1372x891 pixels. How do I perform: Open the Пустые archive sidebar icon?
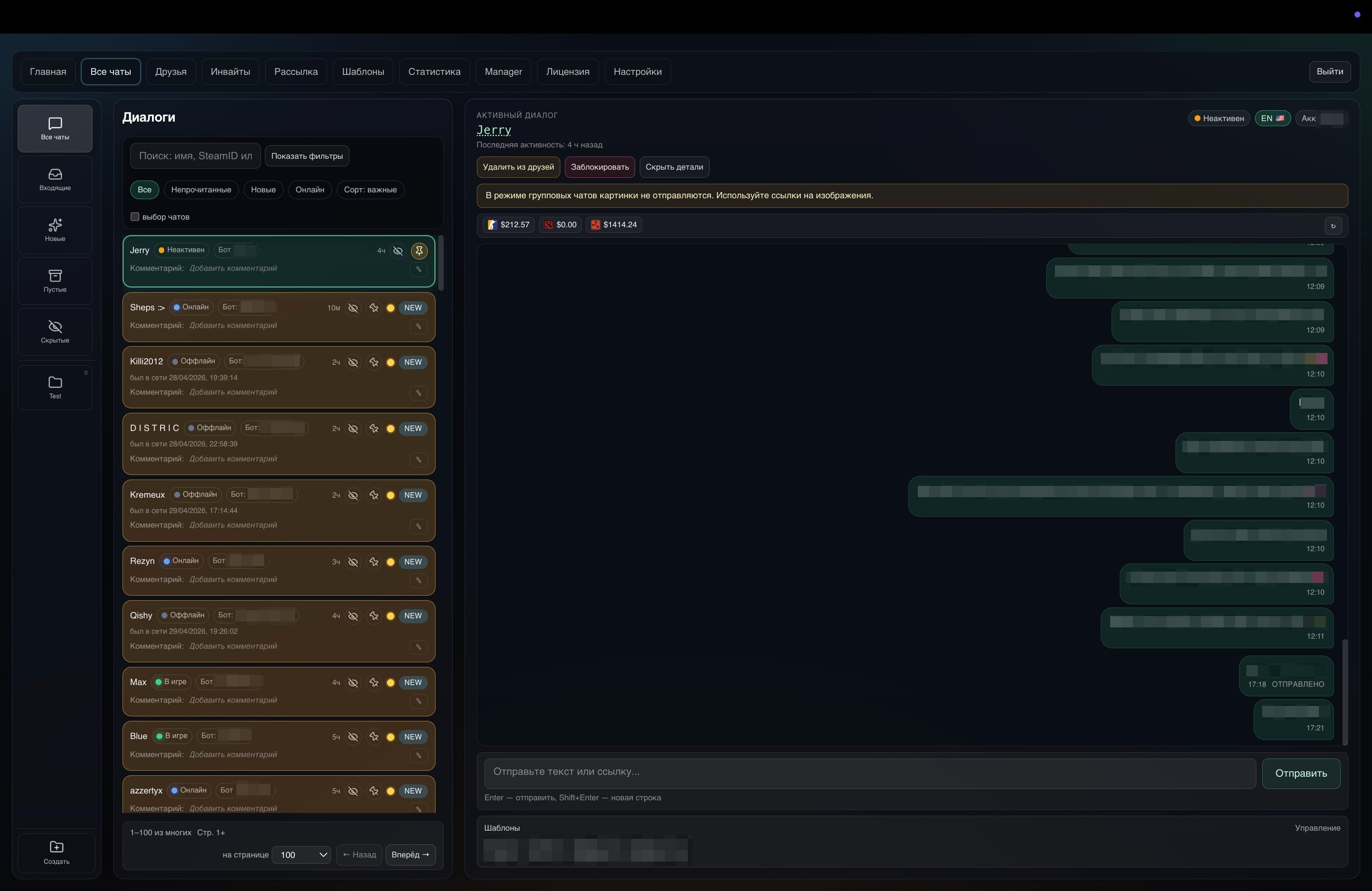click(55, 281)
